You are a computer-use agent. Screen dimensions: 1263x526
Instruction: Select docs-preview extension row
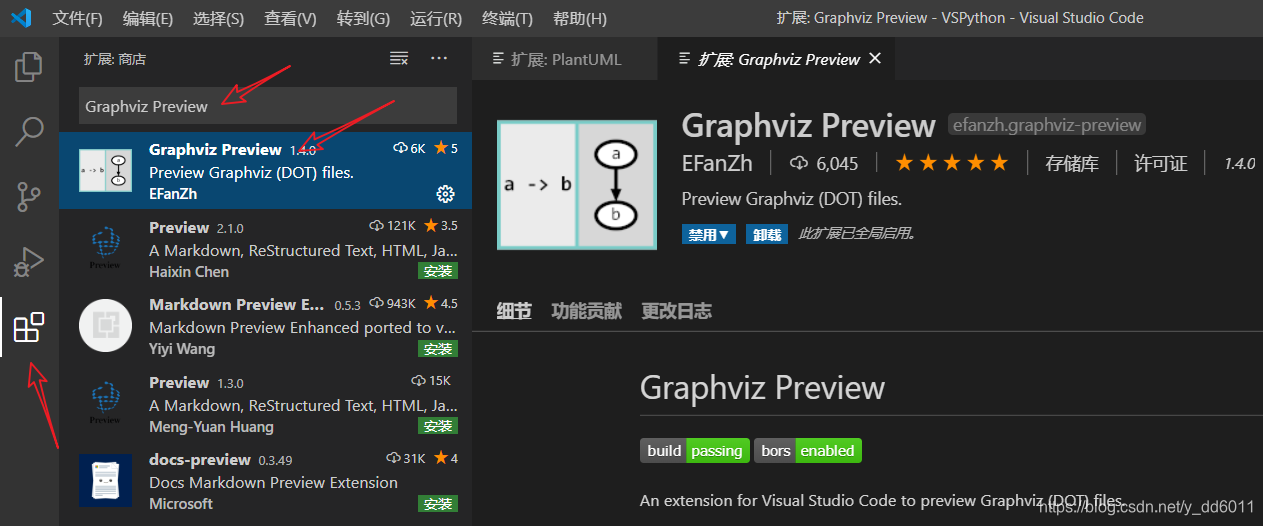point(265,481)
